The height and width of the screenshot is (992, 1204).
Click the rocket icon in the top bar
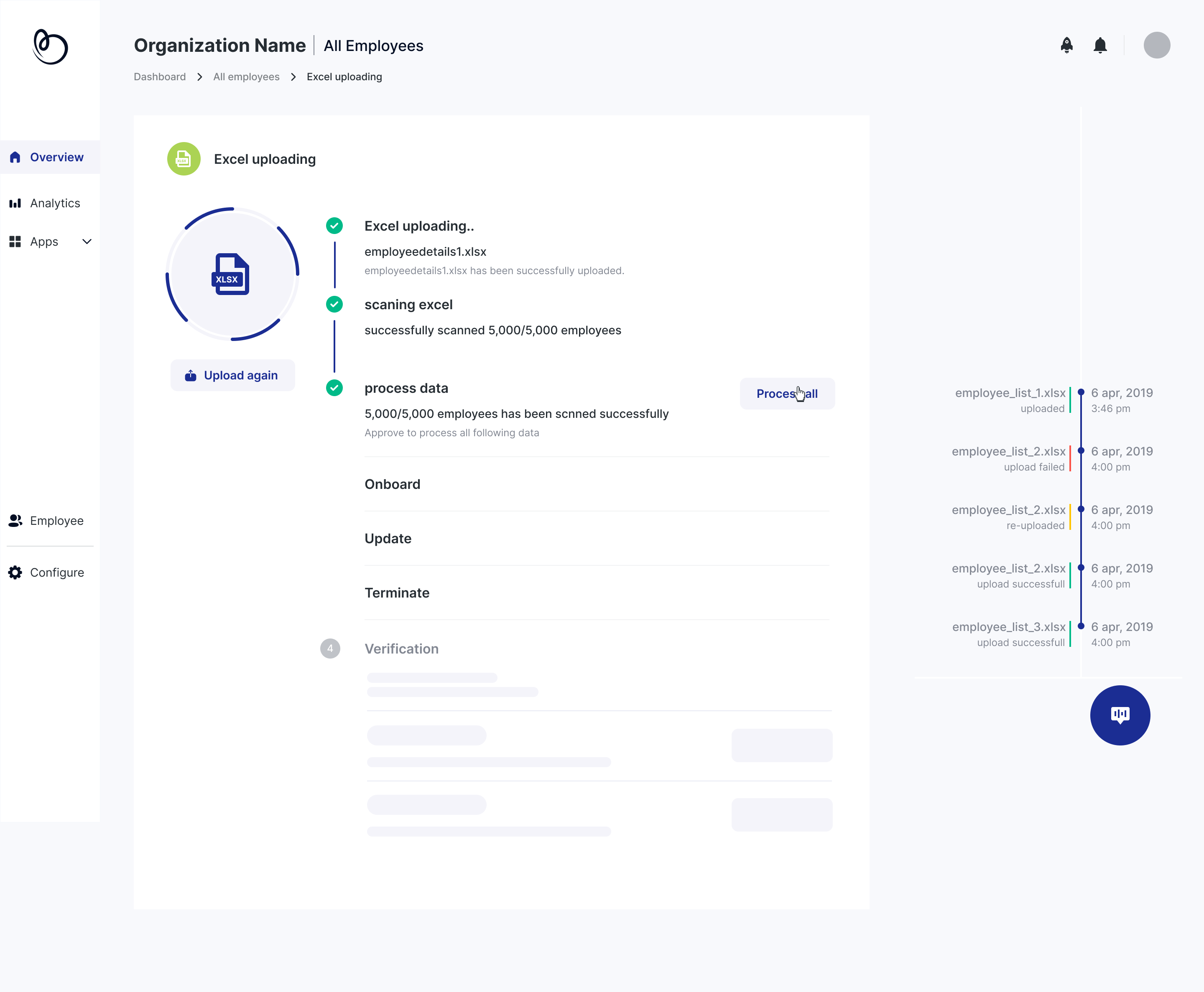click(1067, 45)
